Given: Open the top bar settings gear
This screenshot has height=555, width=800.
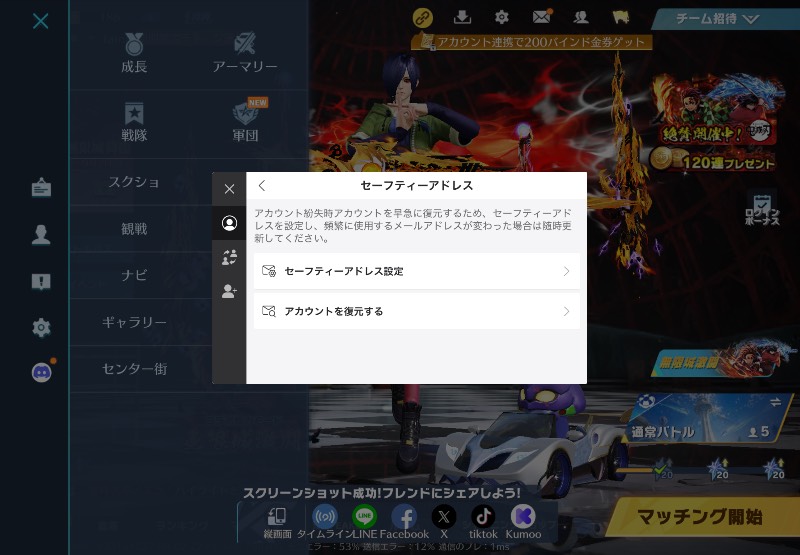Looking at the screenshot, I should [x=502, y=17].
